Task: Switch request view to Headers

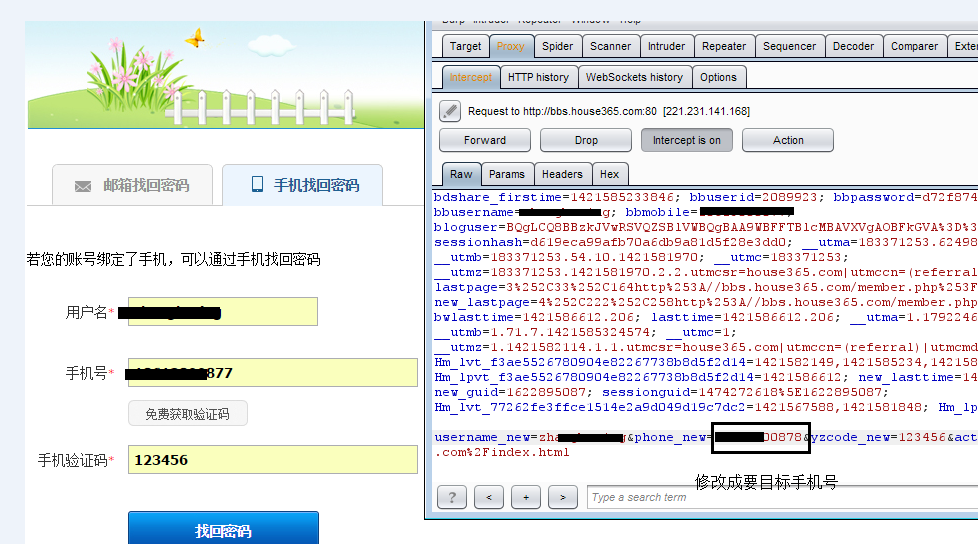Action: [x=562, y=174]
